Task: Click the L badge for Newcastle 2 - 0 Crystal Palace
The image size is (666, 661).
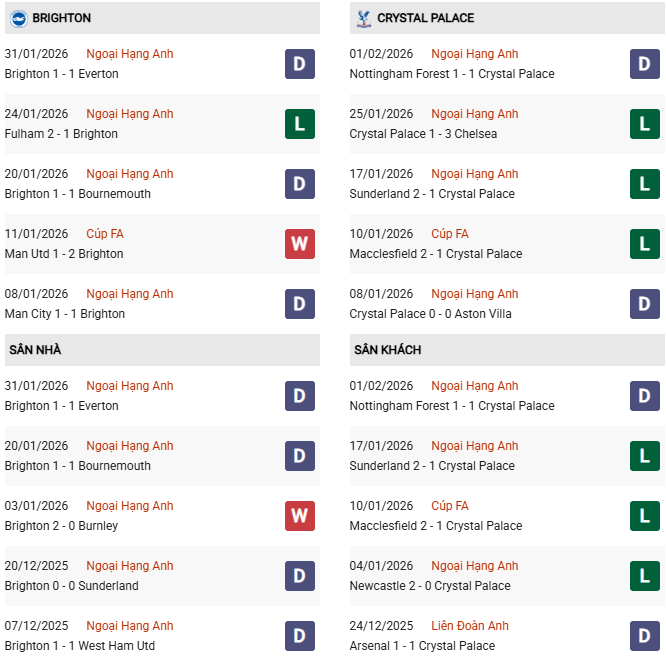Action: click(645, 576)
